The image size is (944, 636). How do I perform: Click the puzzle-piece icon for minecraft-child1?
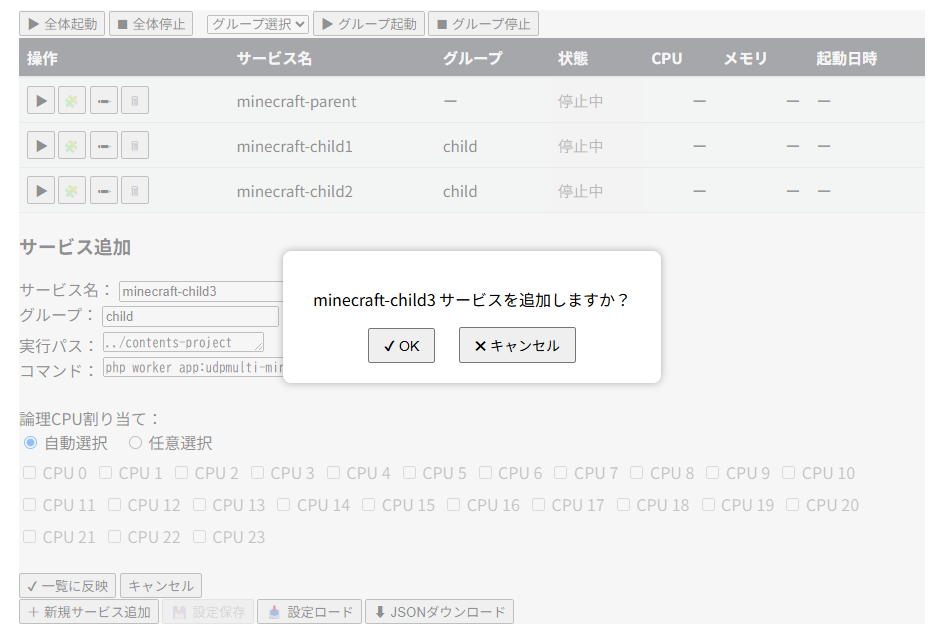click(71, 145)
